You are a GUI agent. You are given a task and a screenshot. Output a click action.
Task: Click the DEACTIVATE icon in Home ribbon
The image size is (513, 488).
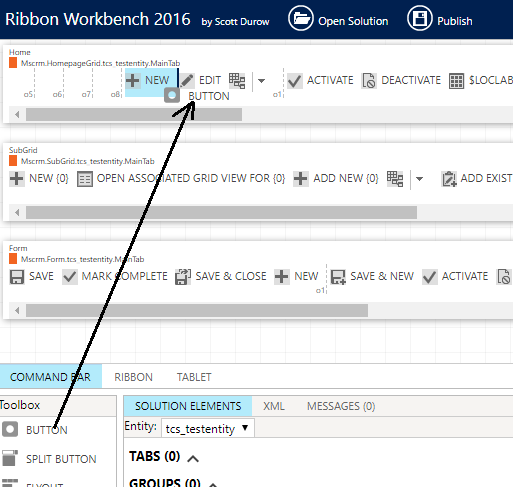click(x=369, y=81)
